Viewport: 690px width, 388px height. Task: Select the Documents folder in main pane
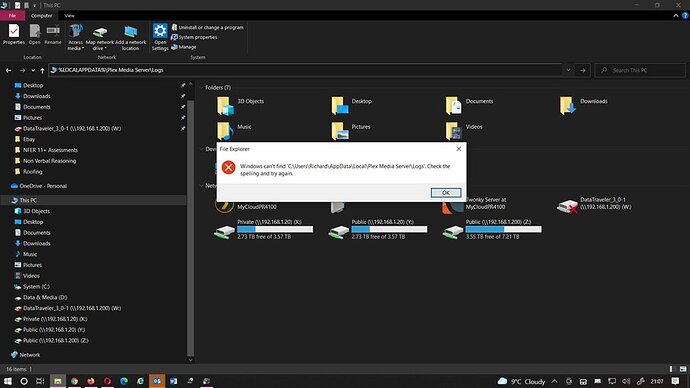[469, 106]
